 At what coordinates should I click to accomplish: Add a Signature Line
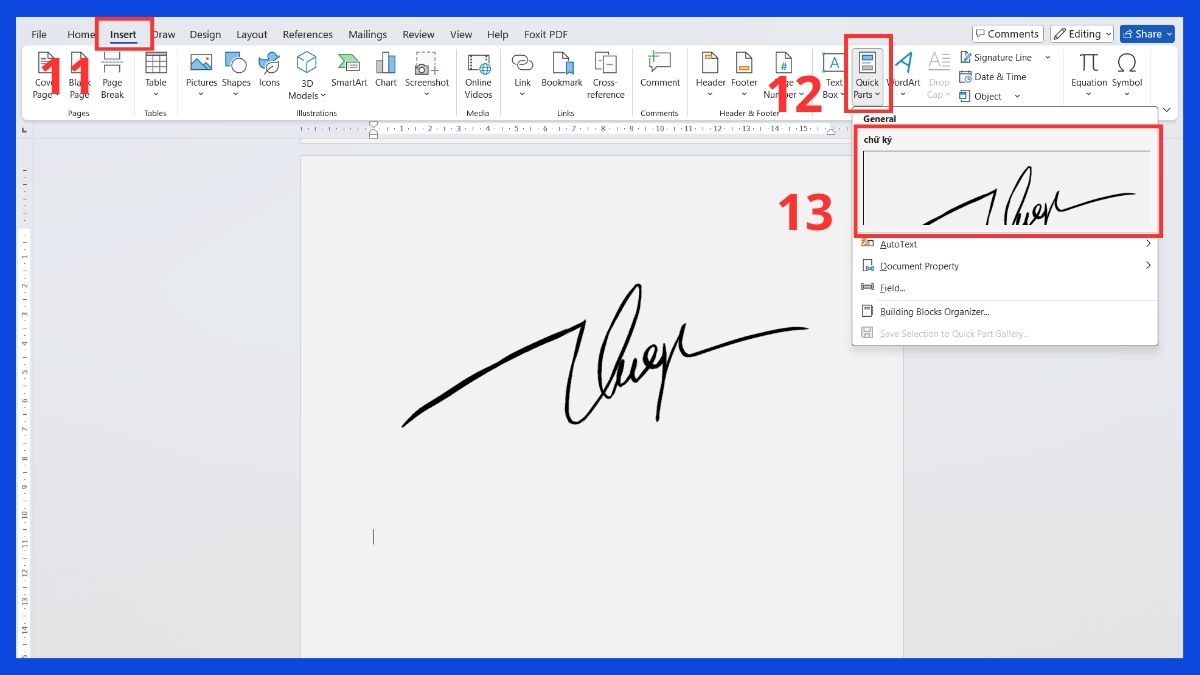996,58
